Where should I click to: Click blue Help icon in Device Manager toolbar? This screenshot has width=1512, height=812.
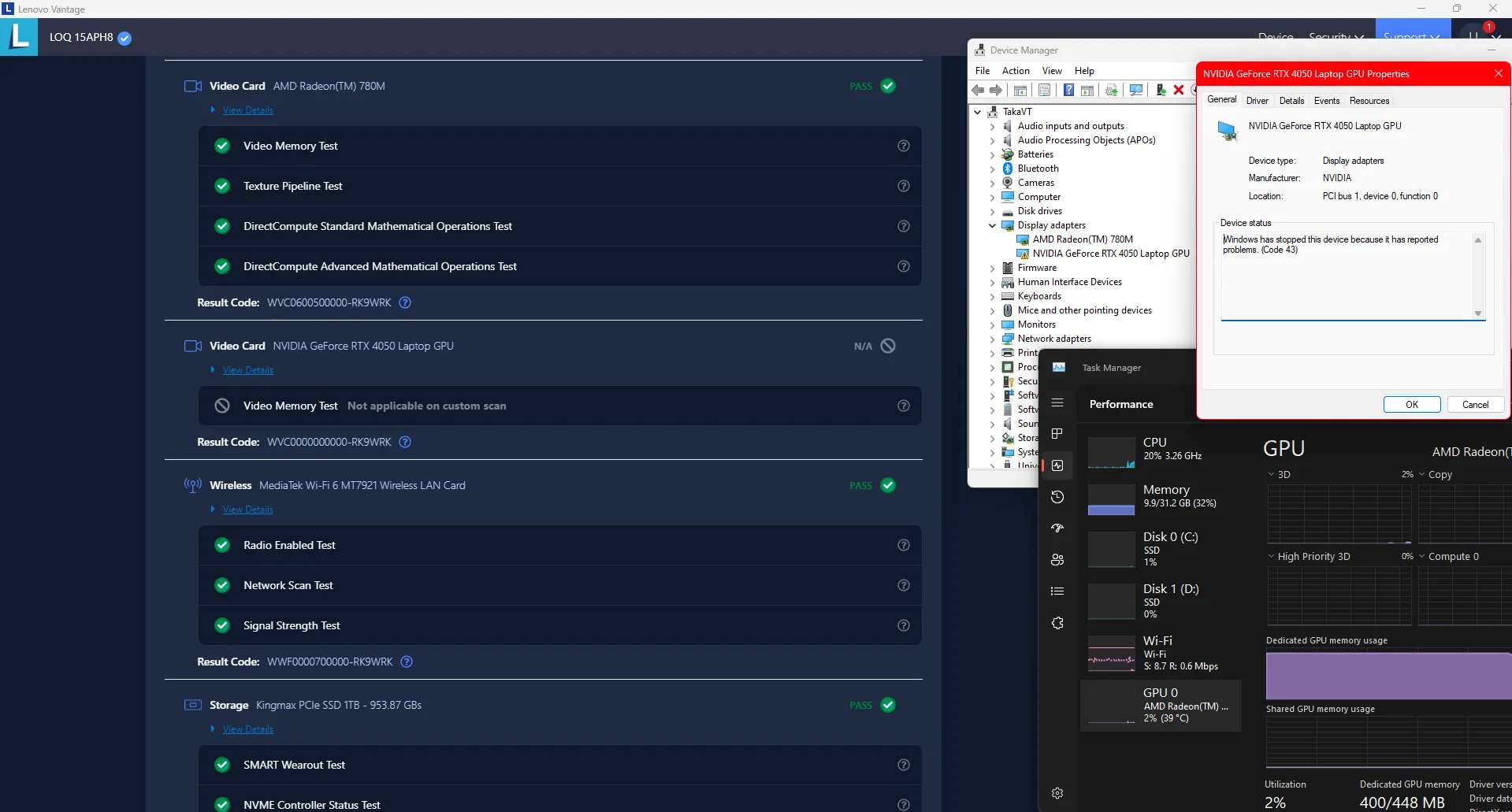click(x=1068, y=91)
